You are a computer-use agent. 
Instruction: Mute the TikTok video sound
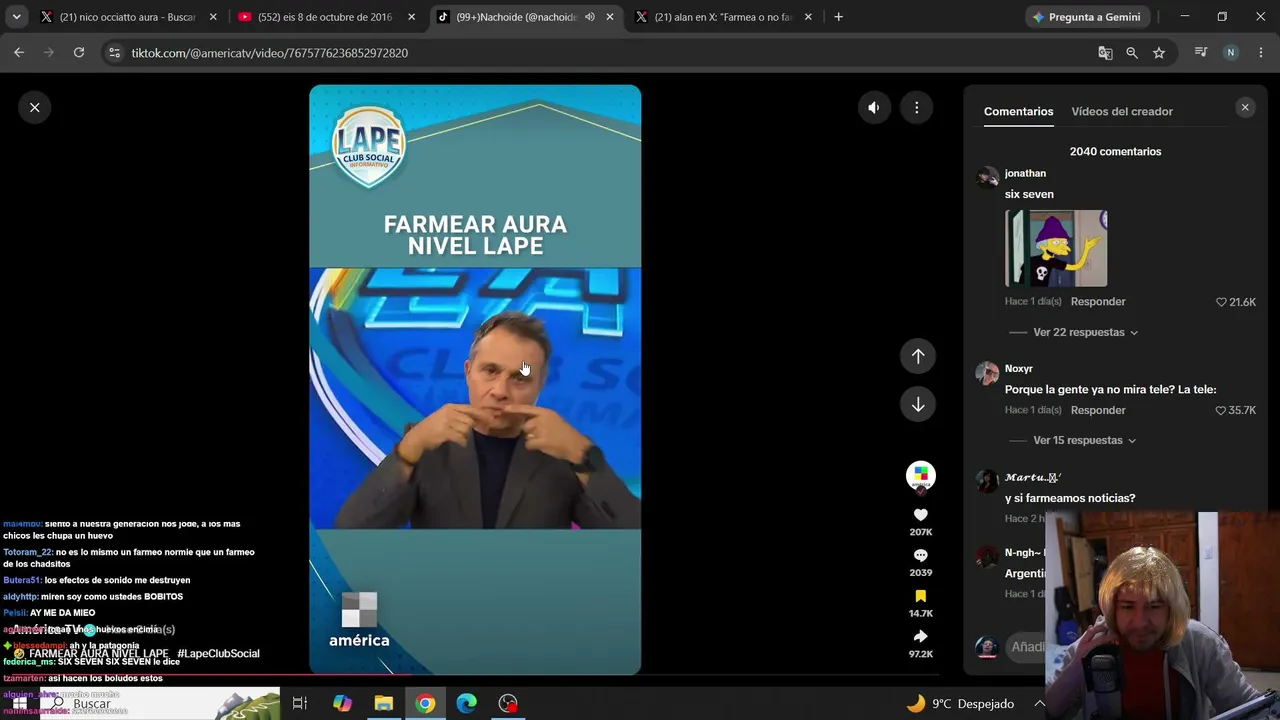click(x=874, y=107)
